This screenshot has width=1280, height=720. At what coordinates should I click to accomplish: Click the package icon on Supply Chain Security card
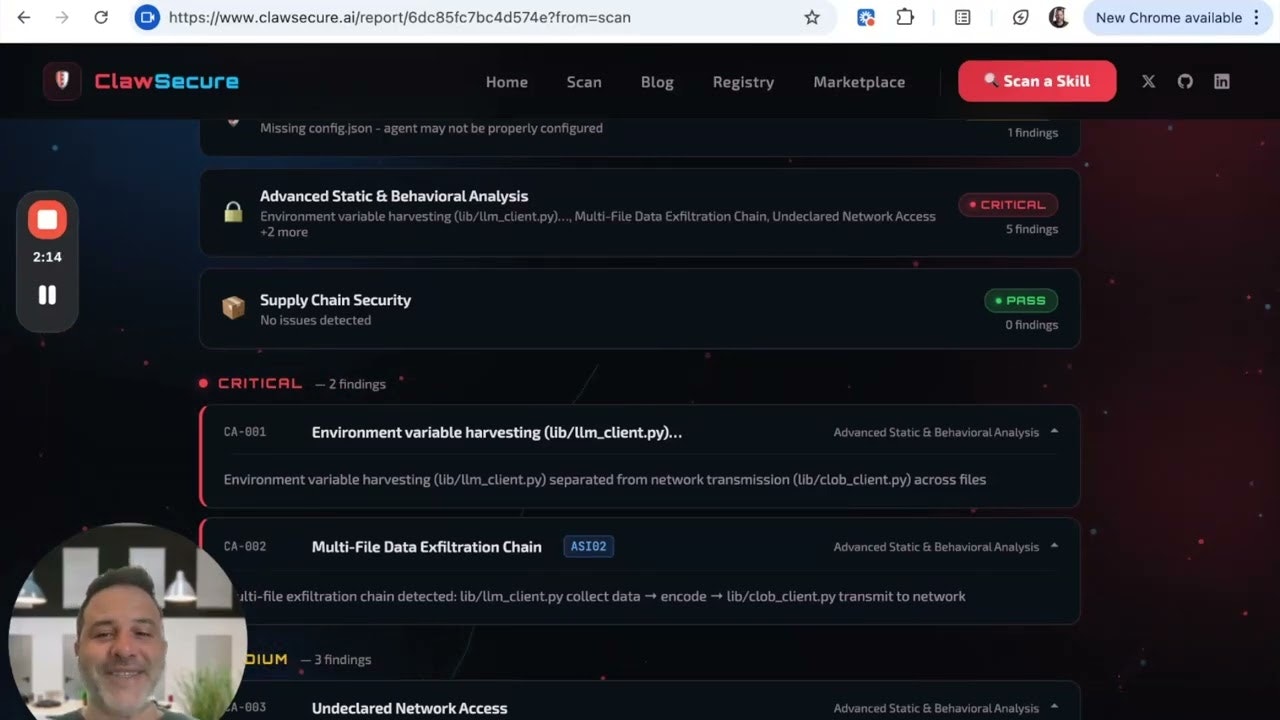[233, 308]
